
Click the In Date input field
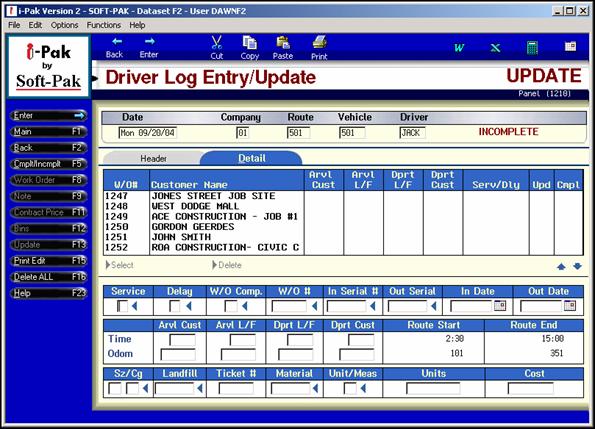click(471, 306)
